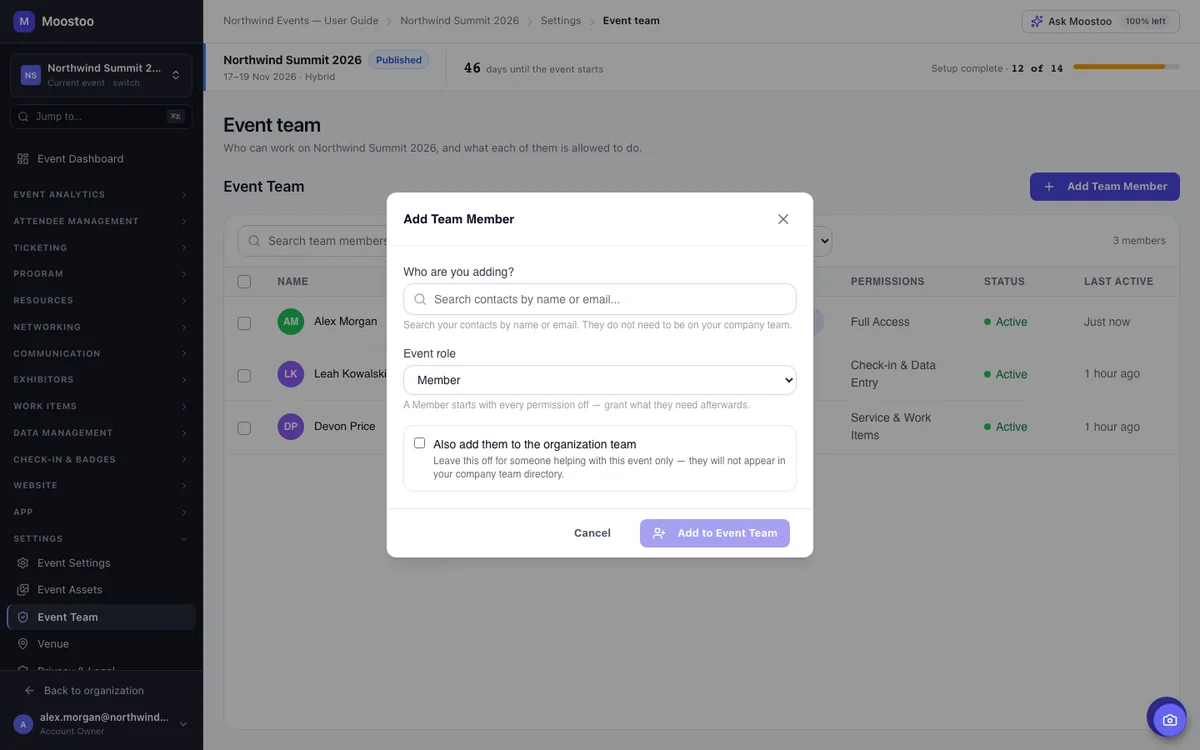
Task: Open the Northwind Summit event switcher
Action: tap(101, 75)
